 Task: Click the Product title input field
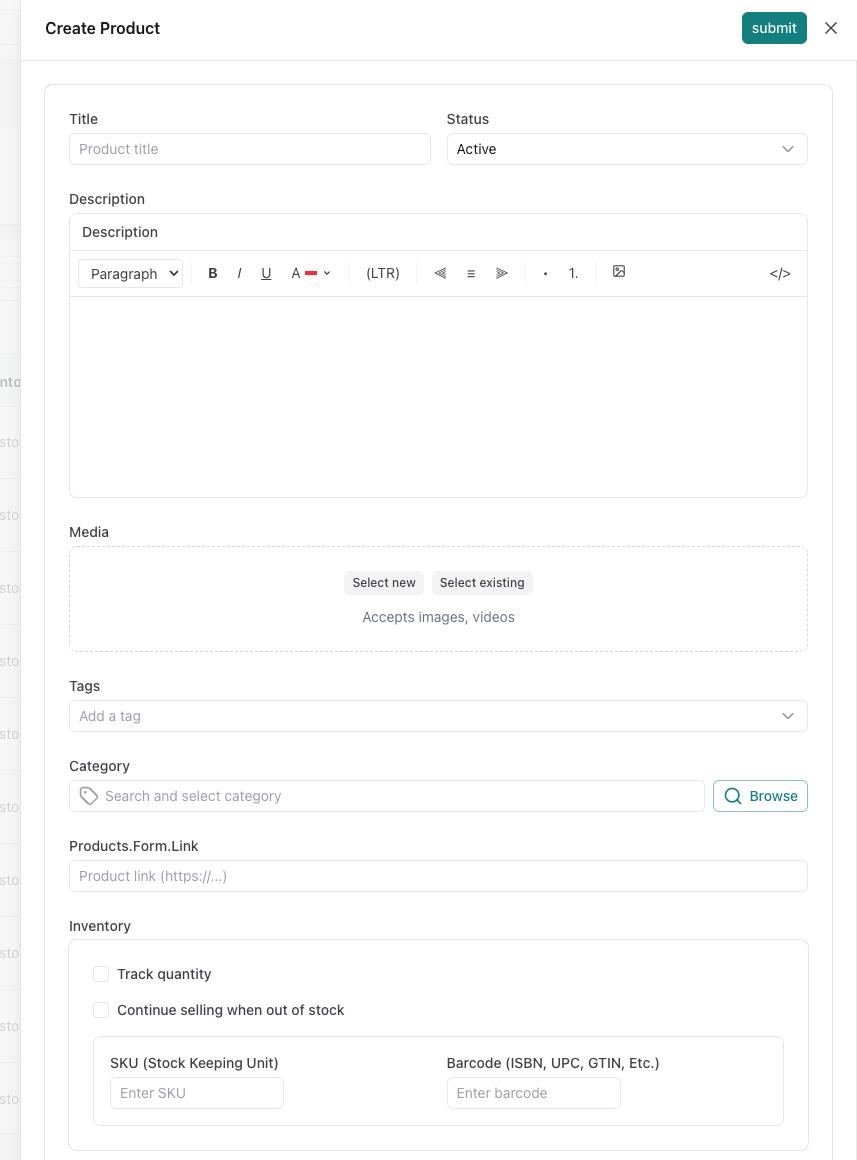[250, 149]
